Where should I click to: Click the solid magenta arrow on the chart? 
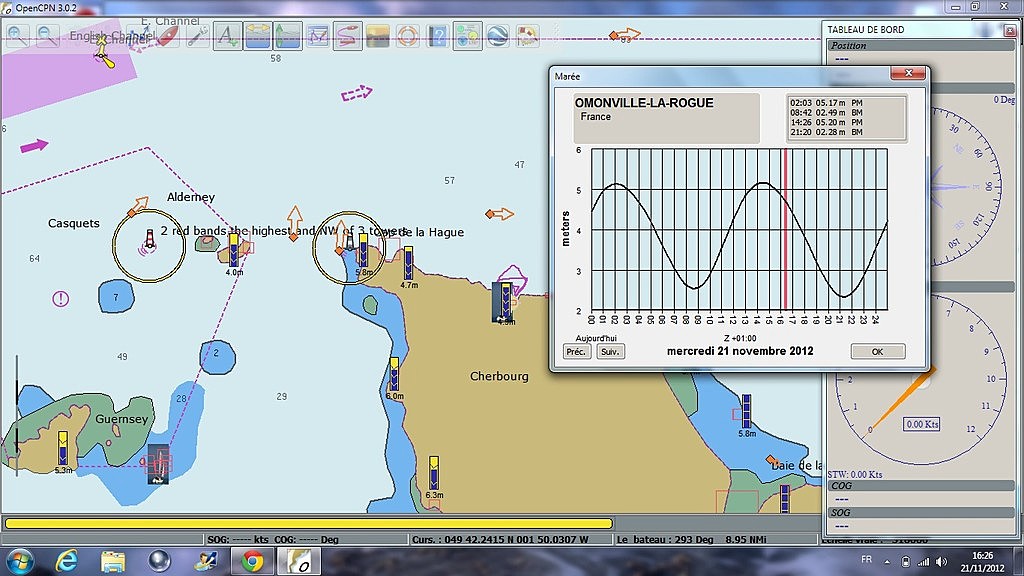(34, 145)
